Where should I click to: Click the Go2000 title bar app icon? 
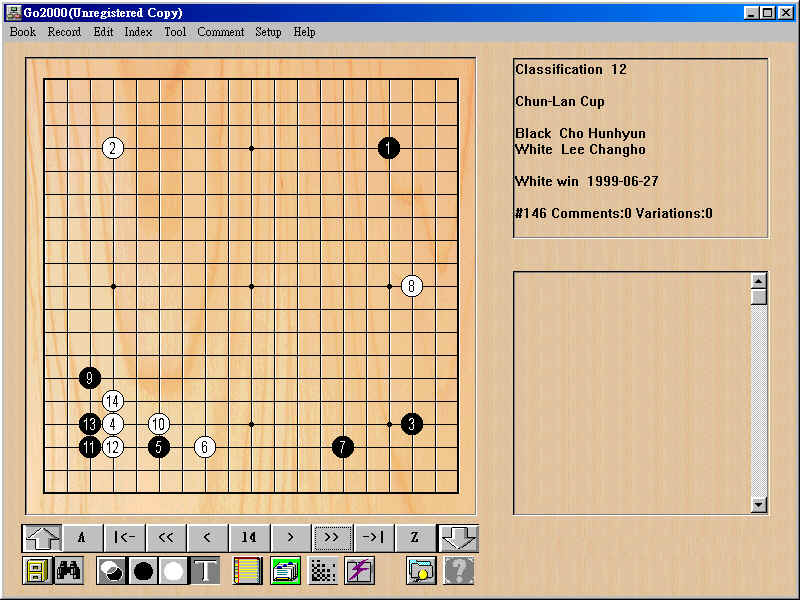click(x=13, y=12)
